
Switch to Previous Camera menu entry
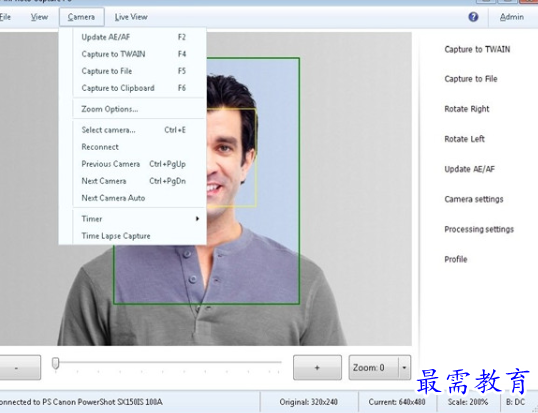click(133, 164)
